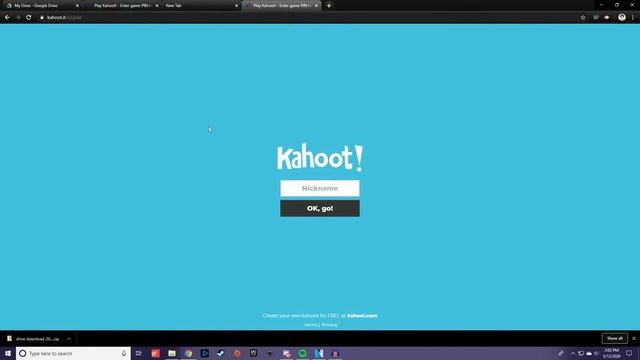The width and height of the screenshot is (640, 360).
Task: Open Spotify from the taskbar
Action: point(302,353)
